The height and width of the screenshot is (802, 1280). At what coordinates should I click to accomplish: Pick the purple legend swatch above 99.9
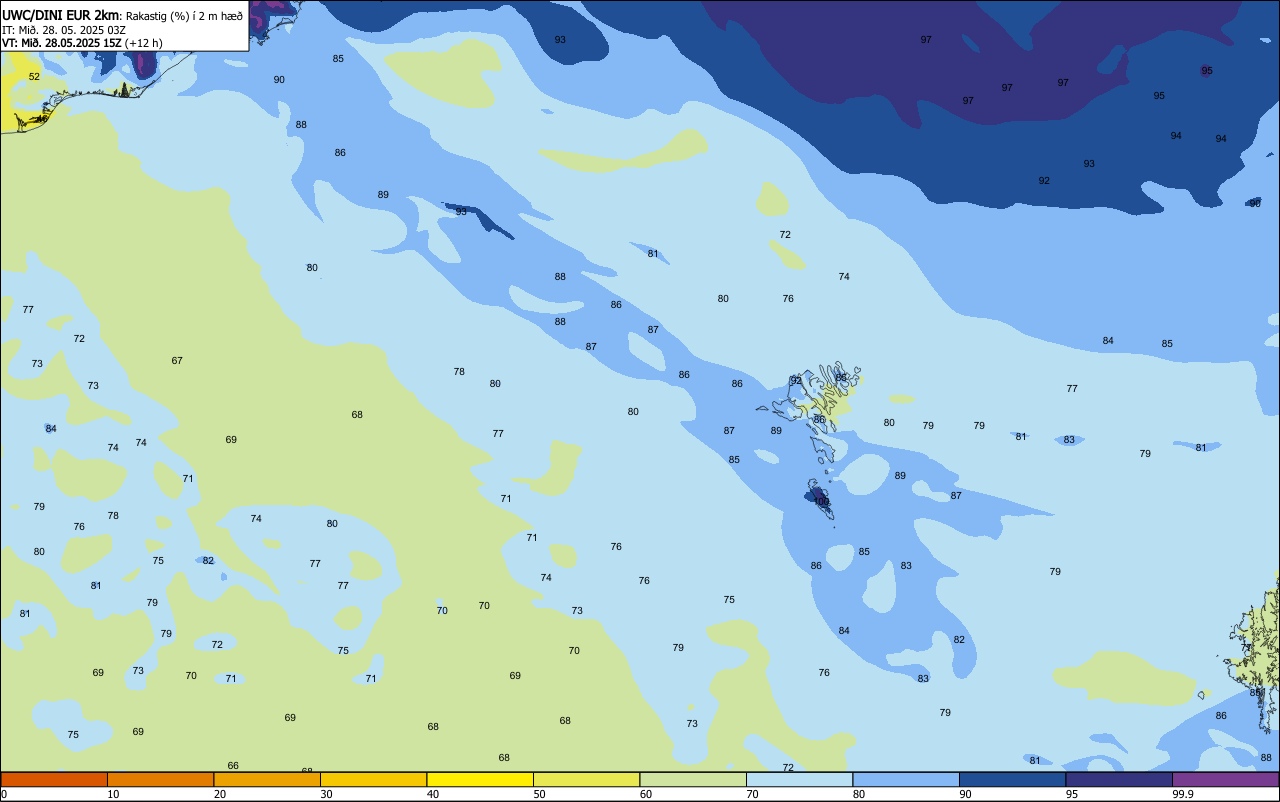(1225, 779)
